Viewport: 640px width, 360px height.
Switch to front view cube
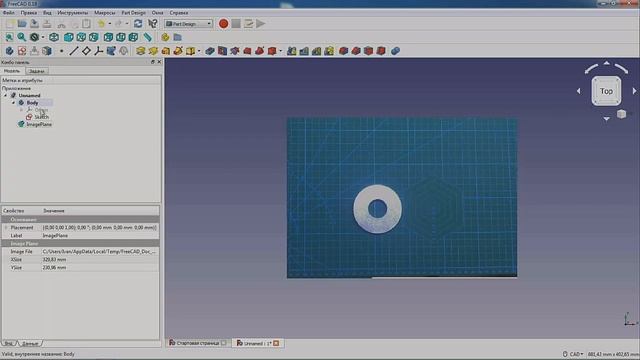[x=69, y=38]
